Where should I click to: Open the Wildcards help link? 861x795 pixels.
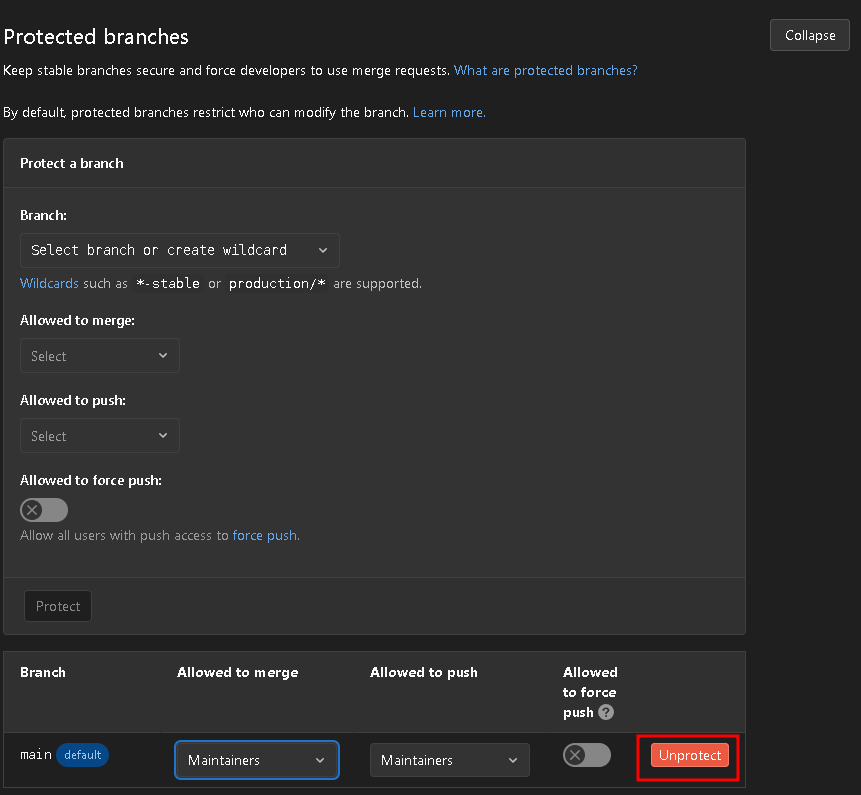(x=49, y=283)
